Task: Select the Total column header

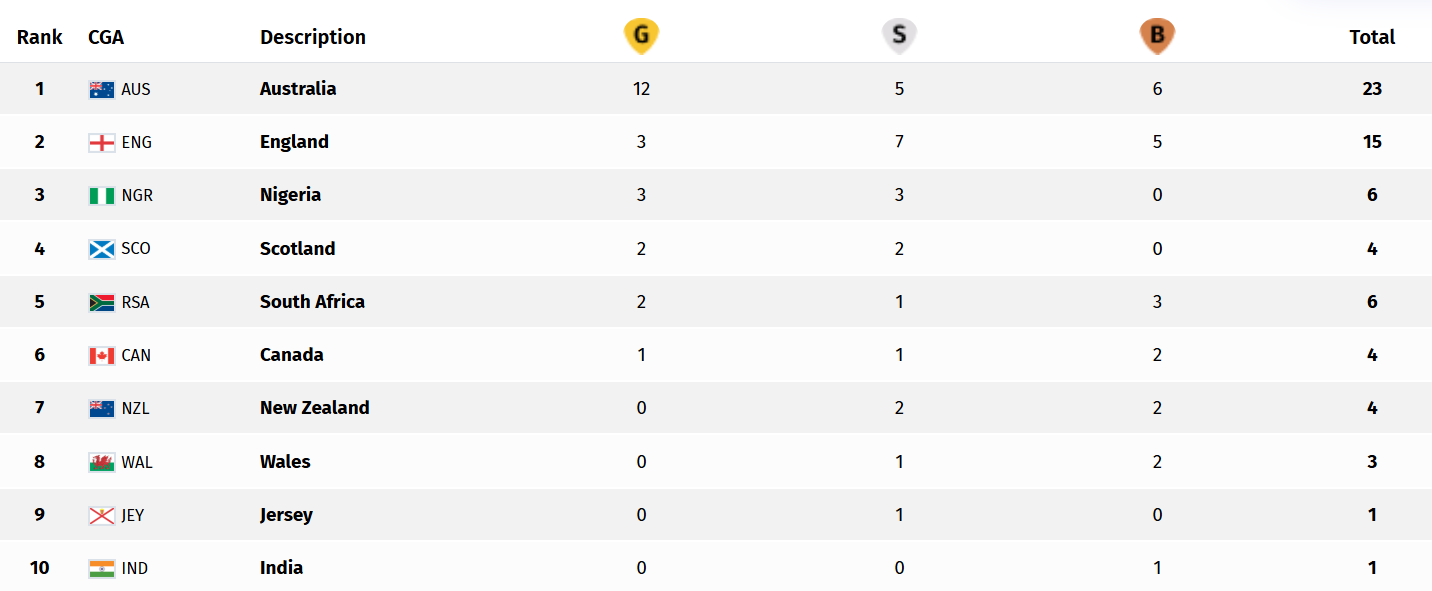Action: pos(1372,37)
